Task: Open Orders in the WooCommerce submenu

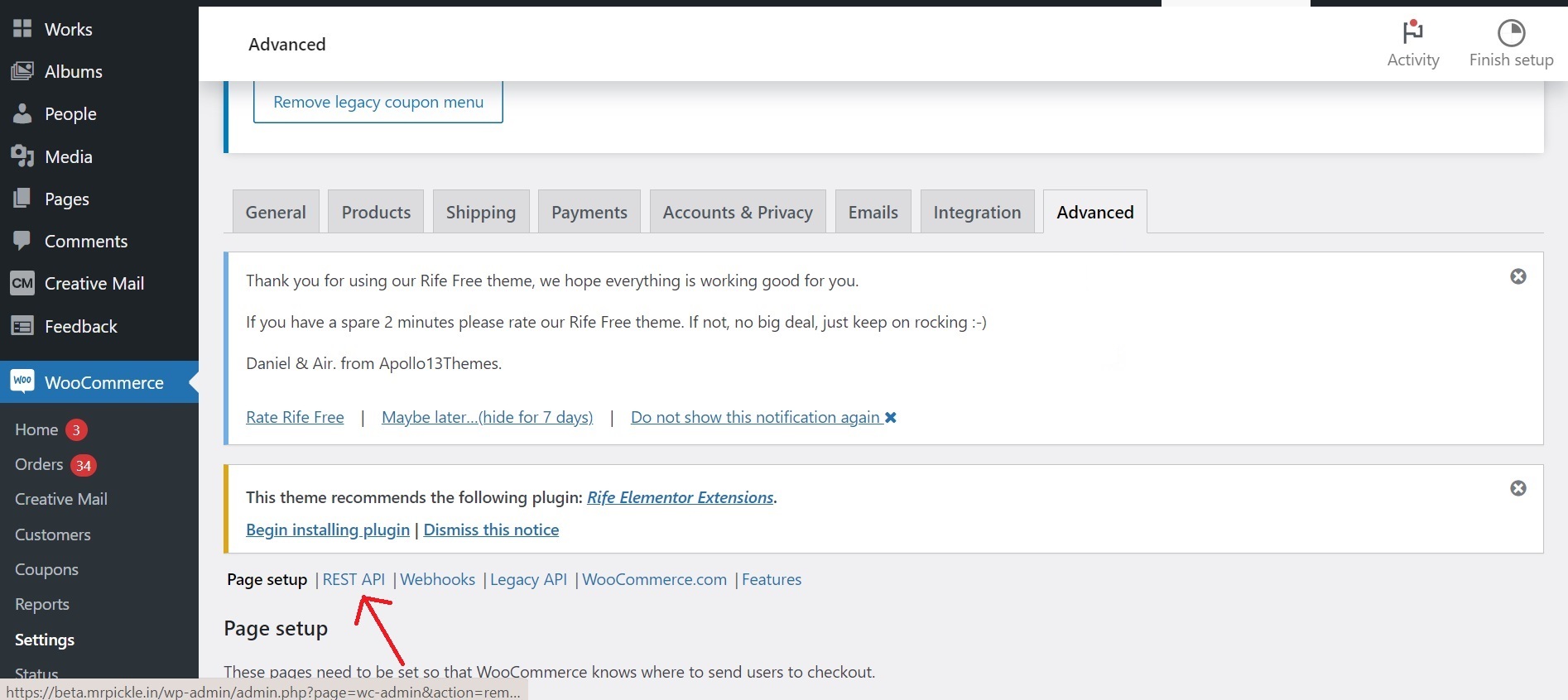Action: pyautogui.click(x=39, y=464)
